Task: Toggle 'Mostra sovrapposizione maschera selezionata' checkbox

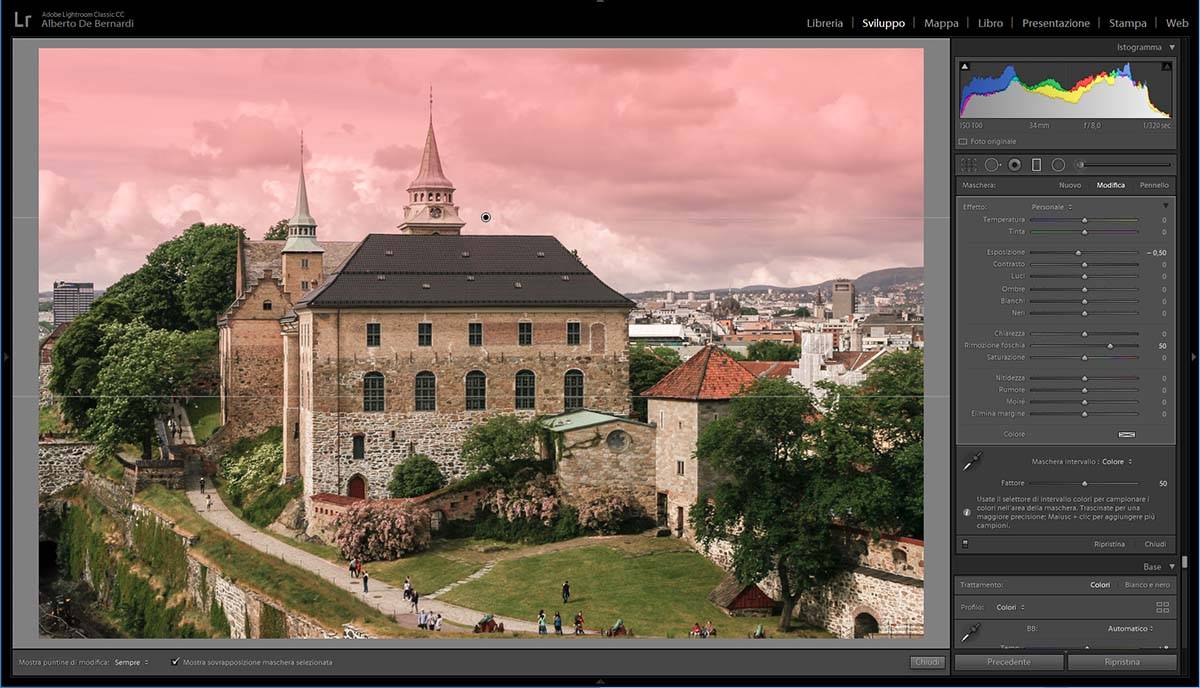Action: click(176, 662)
